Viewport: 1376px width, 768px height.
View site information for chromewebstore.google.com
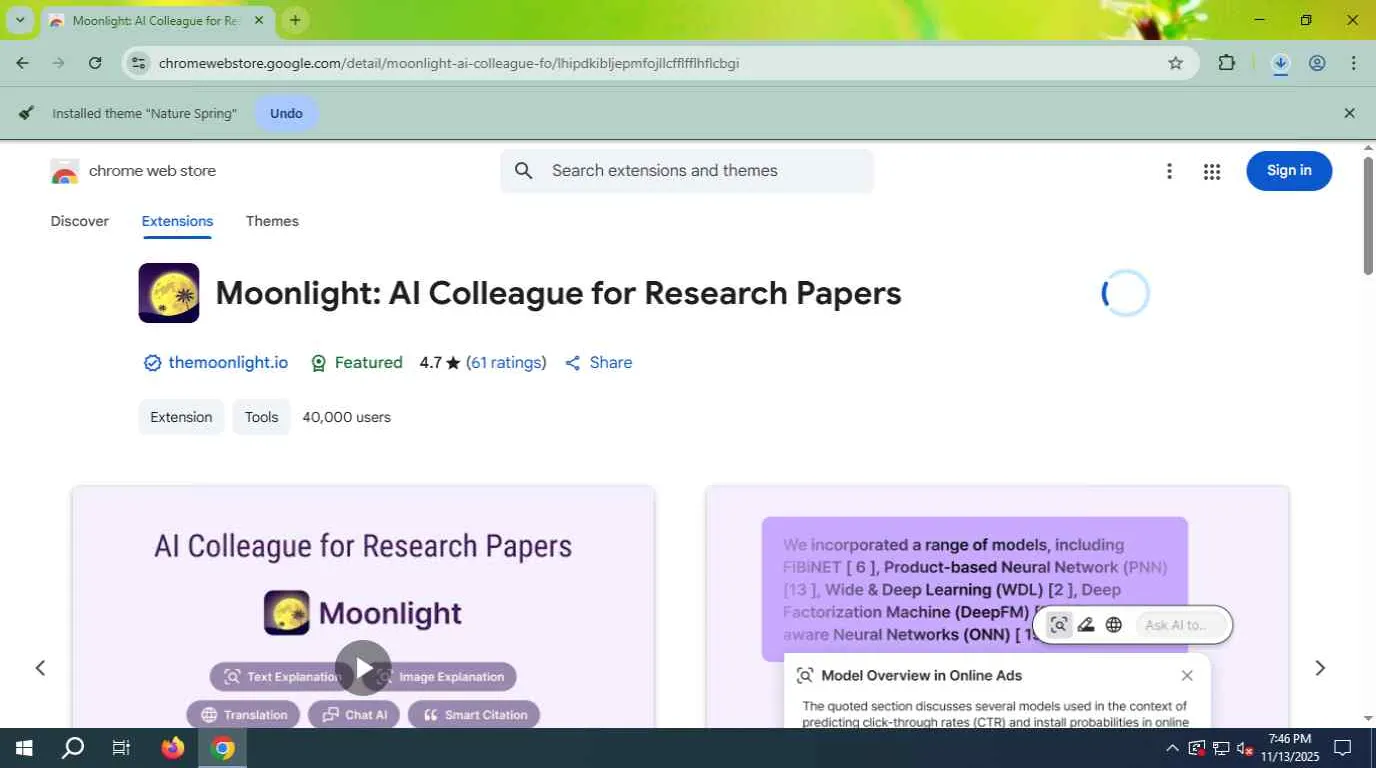tap(138, 63)
